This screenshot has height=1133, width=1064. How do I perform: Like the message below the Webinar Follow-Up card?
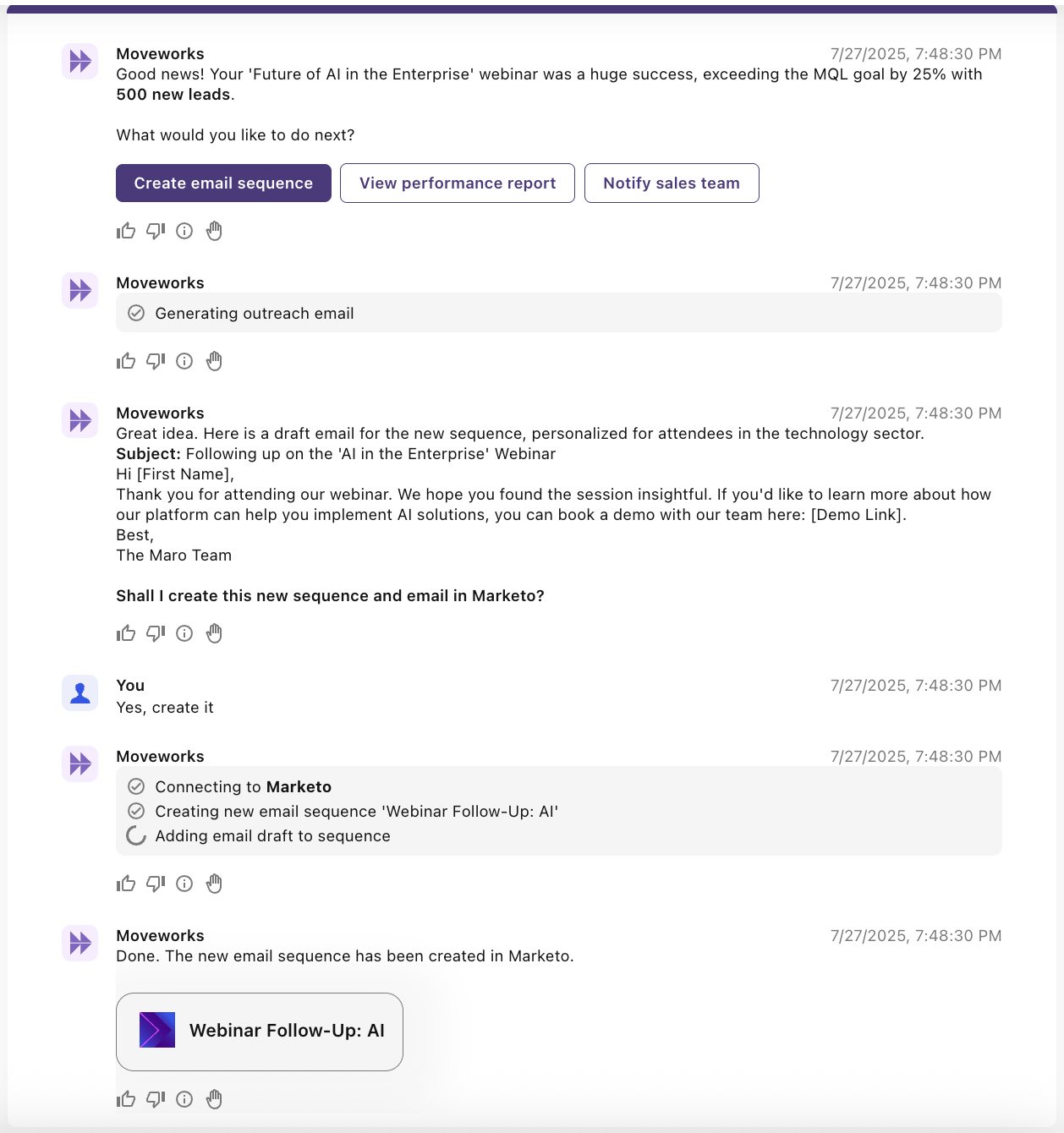(x=126, y=1099)
